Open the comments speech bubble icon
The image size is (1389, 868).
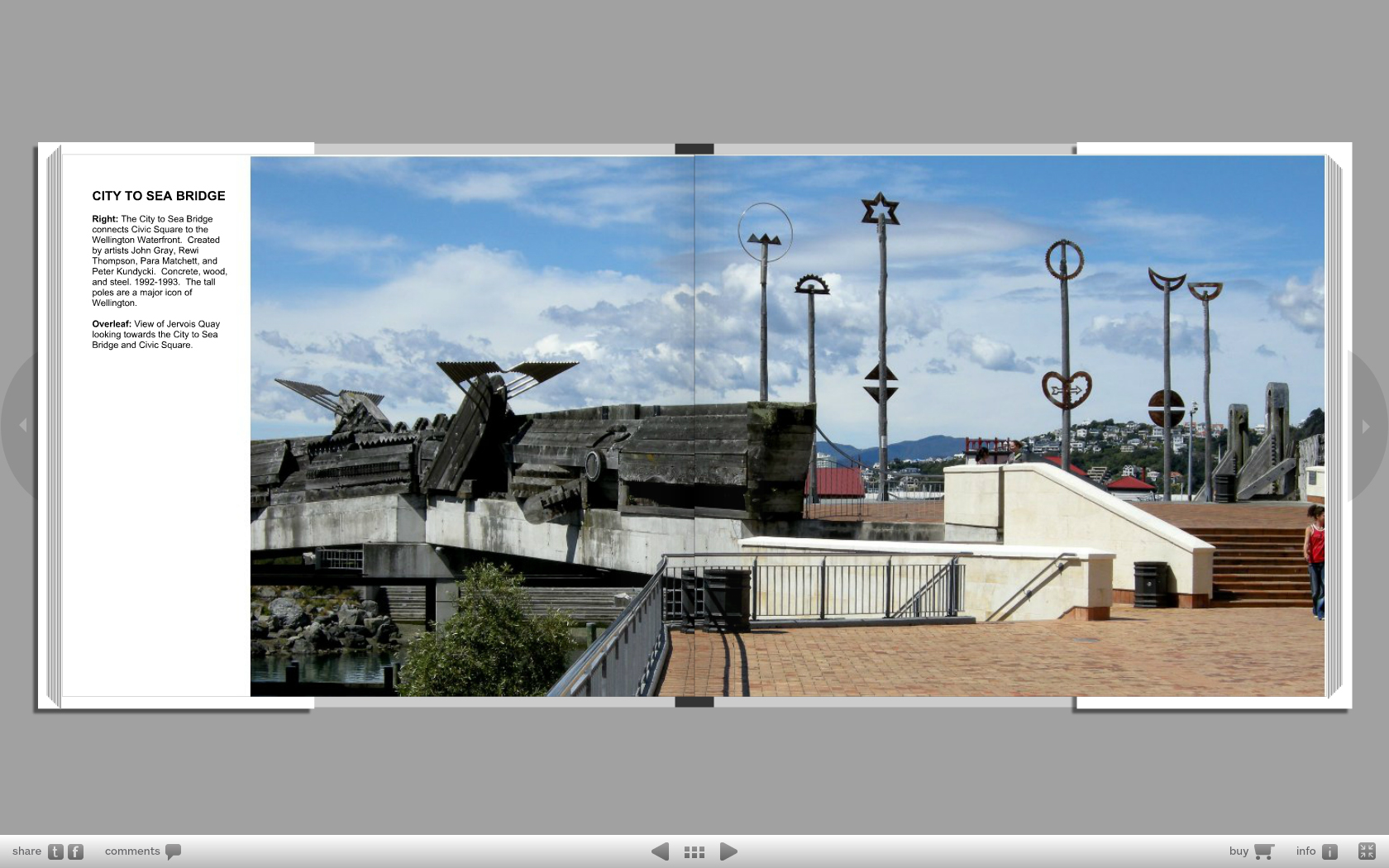(173, 851)
